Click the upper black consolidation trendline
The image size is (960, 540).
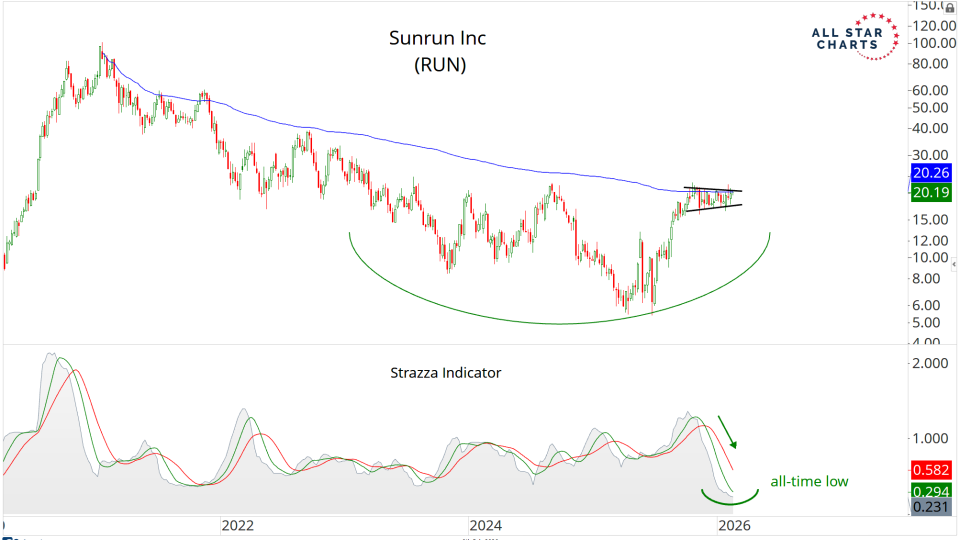click(x=713, y=189)
